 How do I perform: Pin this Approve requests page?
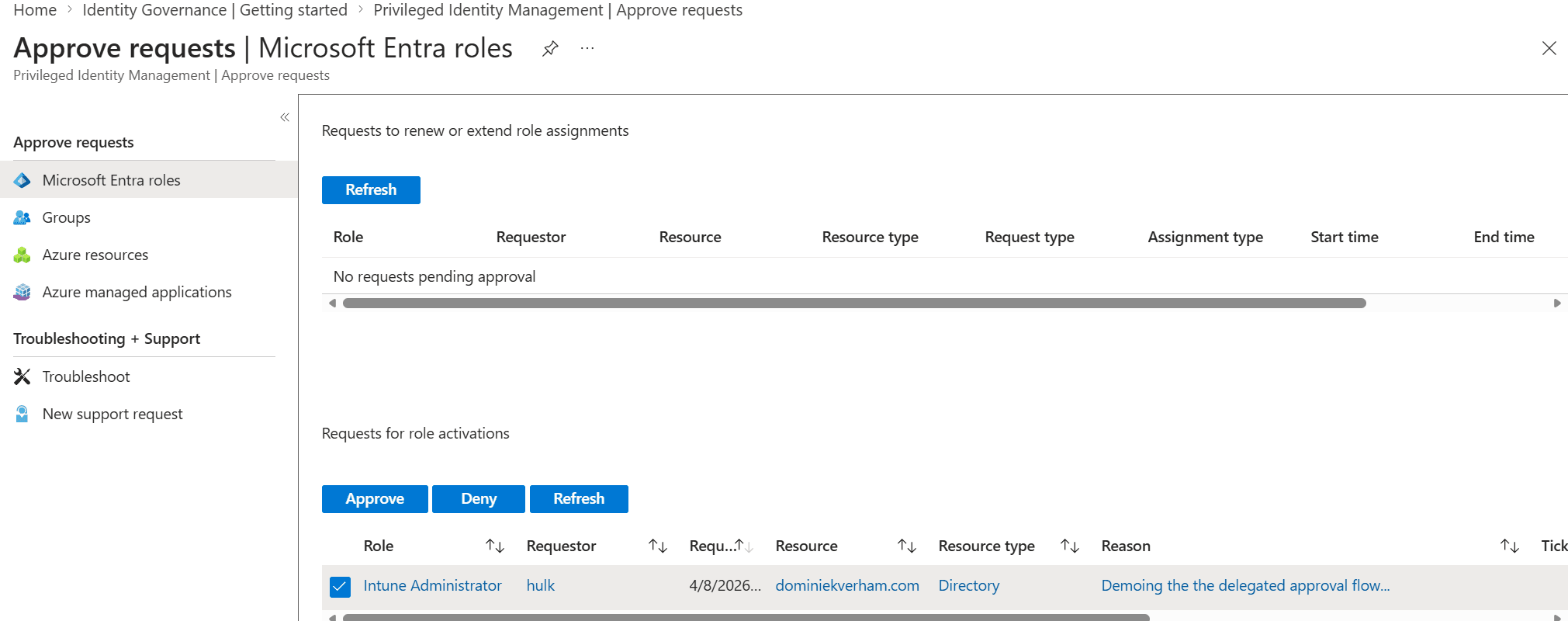click(x=550, y=49)
